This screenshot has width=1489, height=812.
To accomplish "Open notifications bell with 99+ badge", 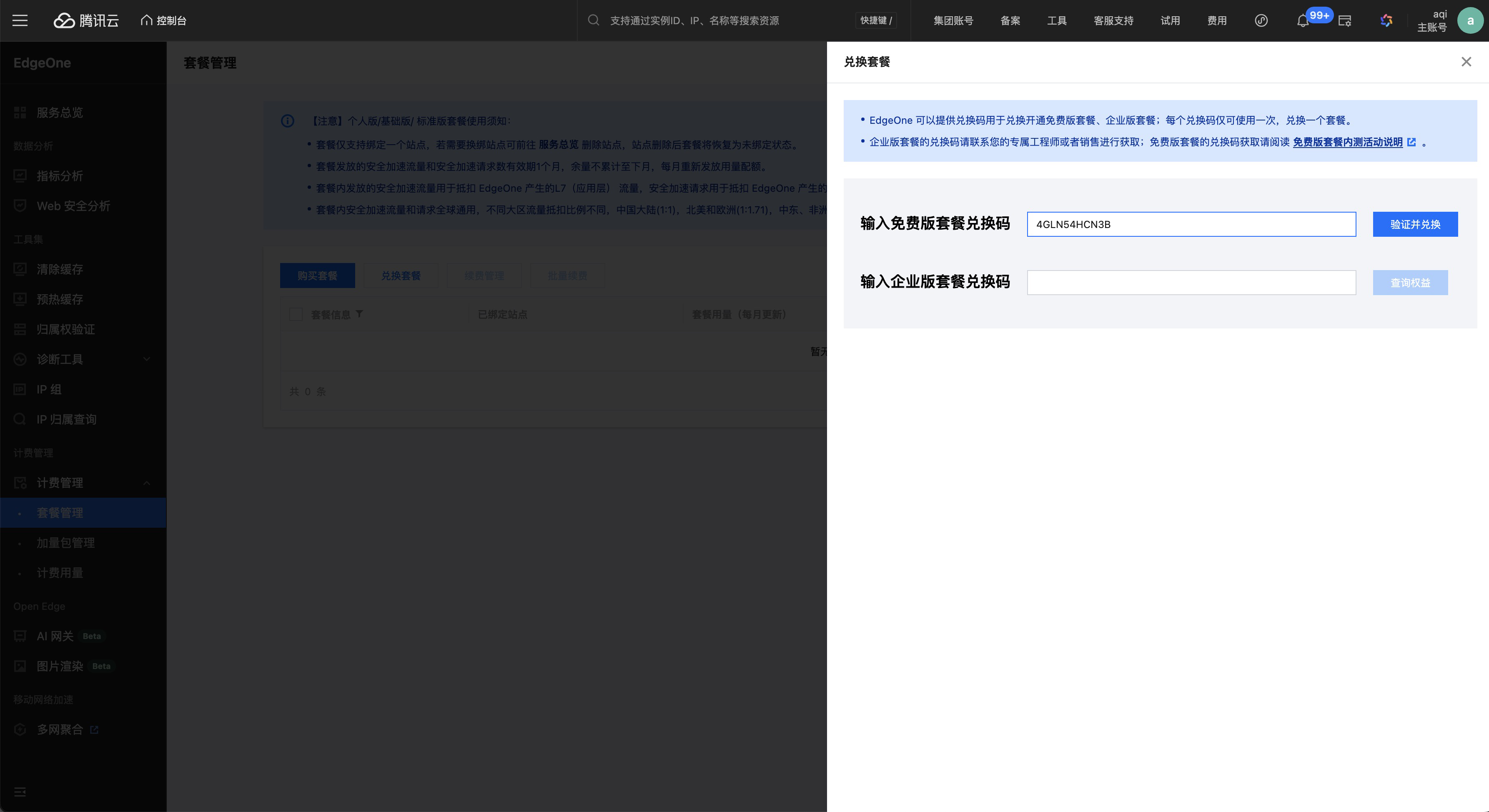I will point(1303,21).
